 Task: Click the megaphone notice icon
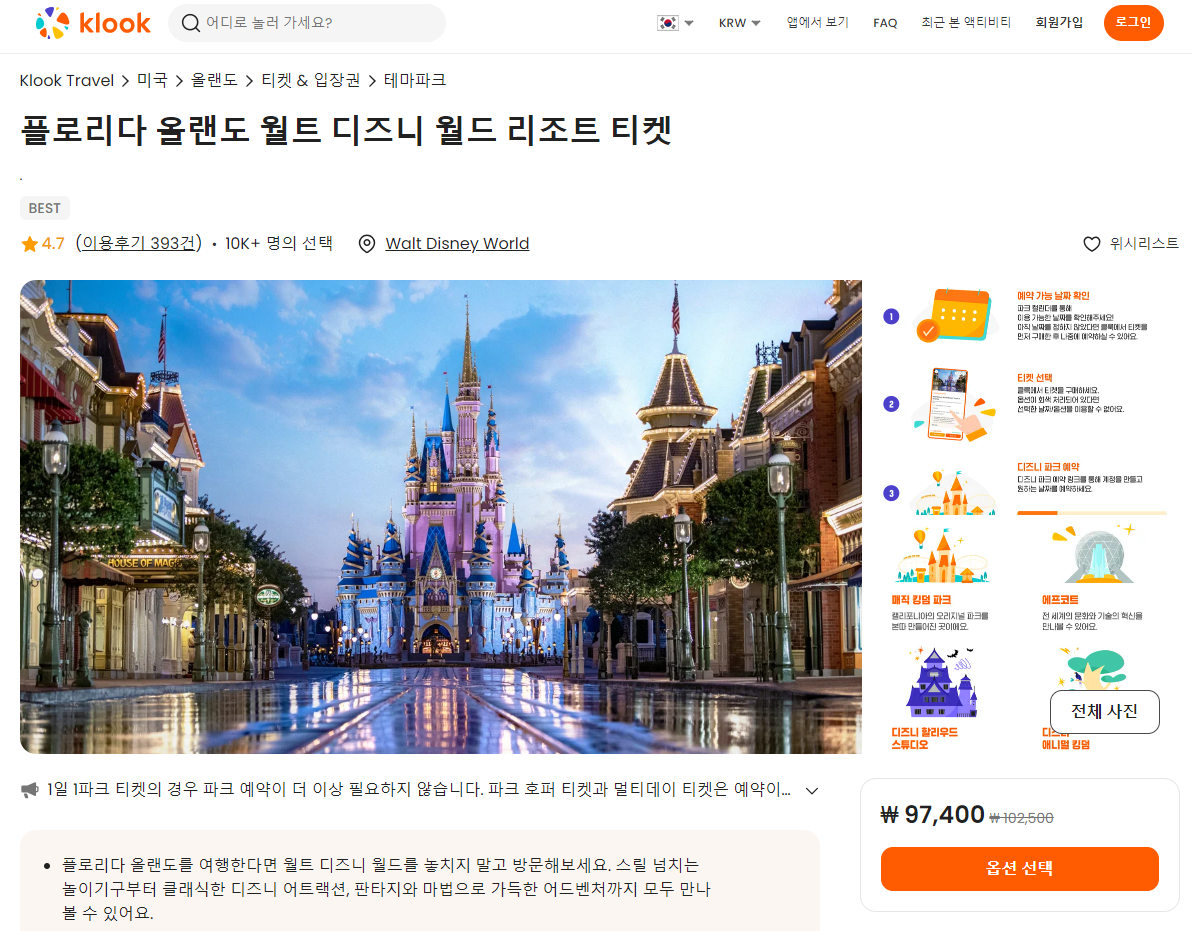click(30, 790)
